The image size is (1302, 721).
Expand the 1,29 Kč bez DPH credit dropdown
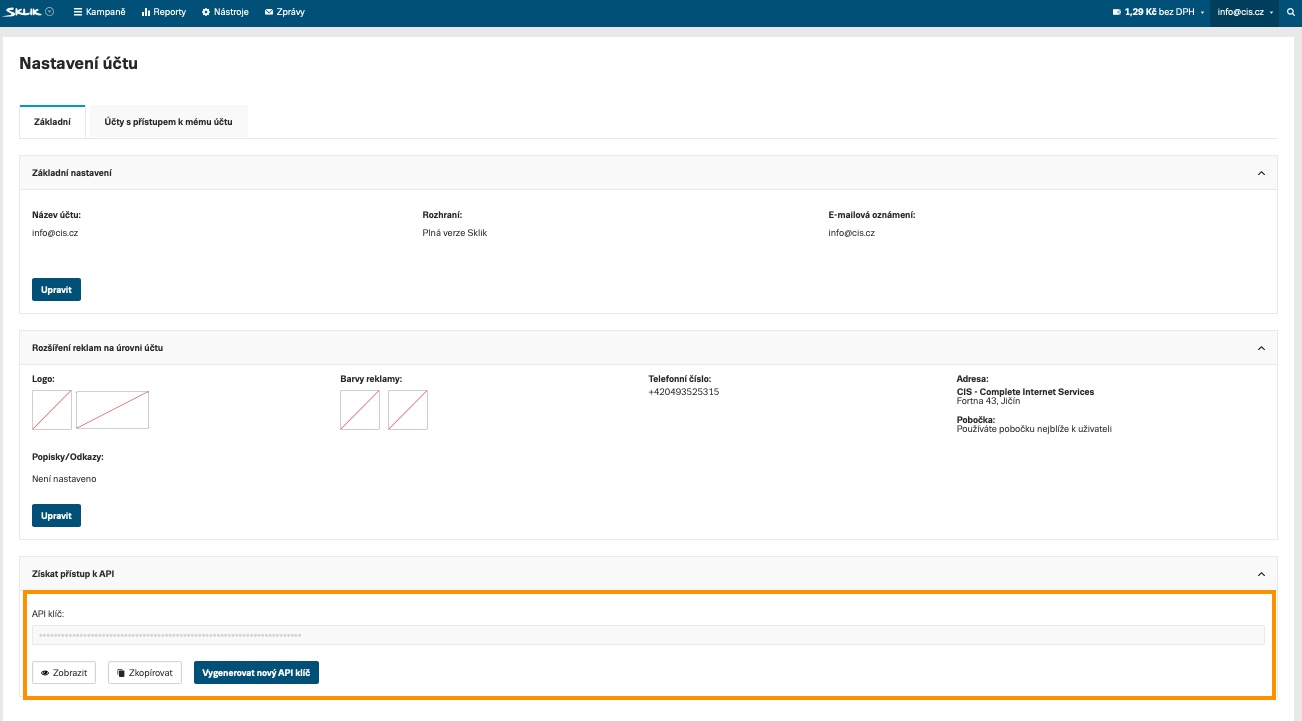click(1160, 12)
